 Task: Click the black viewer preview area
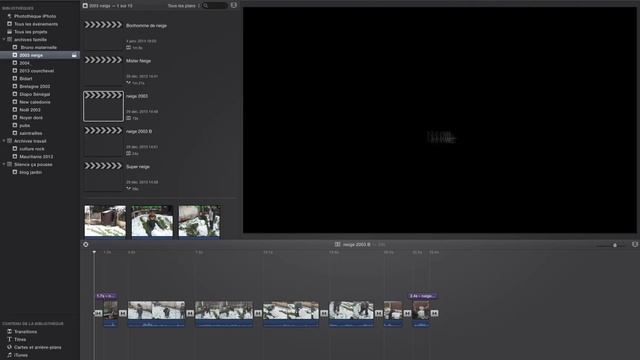440,120
